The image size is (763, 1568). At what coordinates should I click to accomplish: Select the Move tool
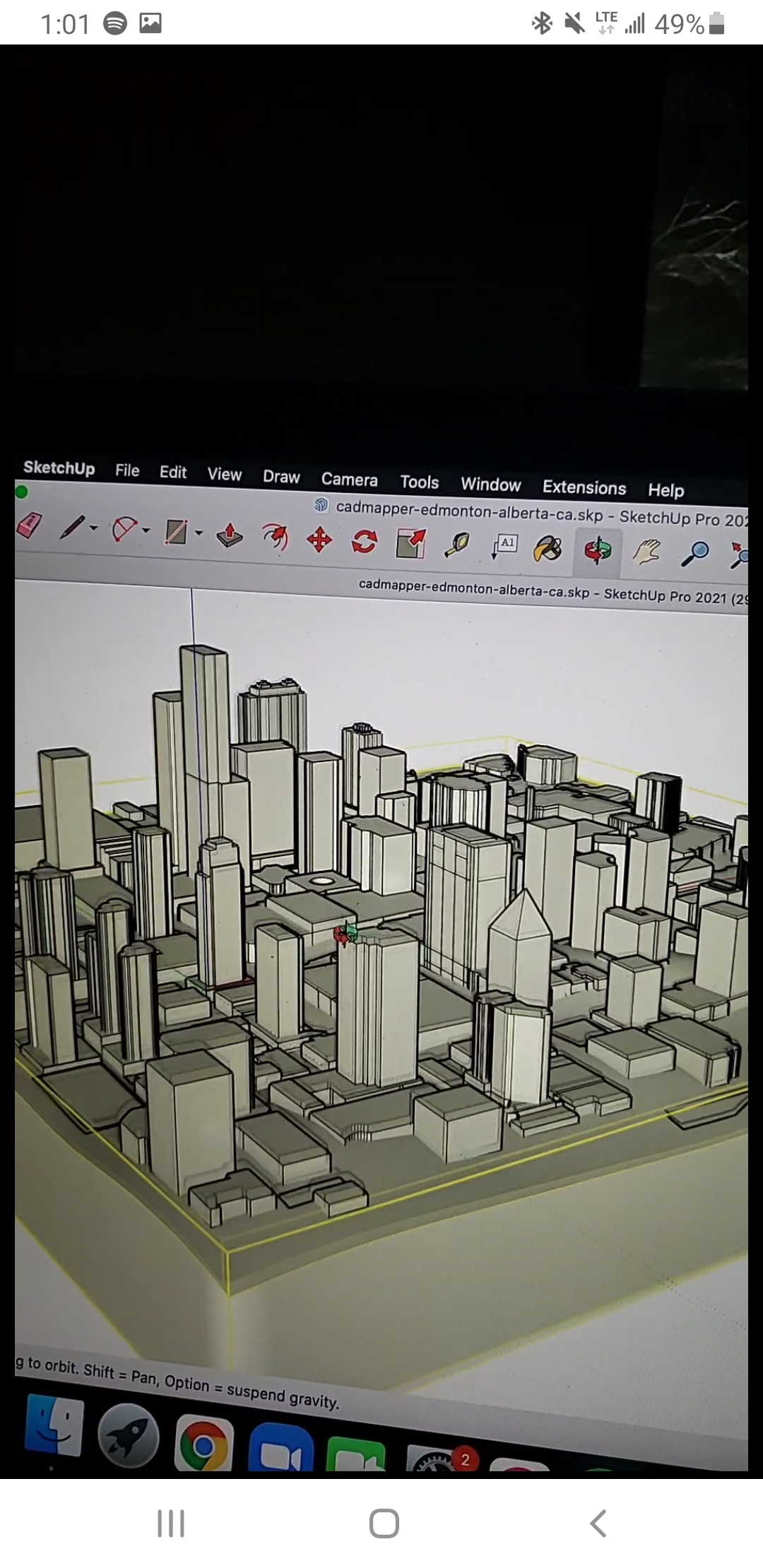click(x=319, y=540)
